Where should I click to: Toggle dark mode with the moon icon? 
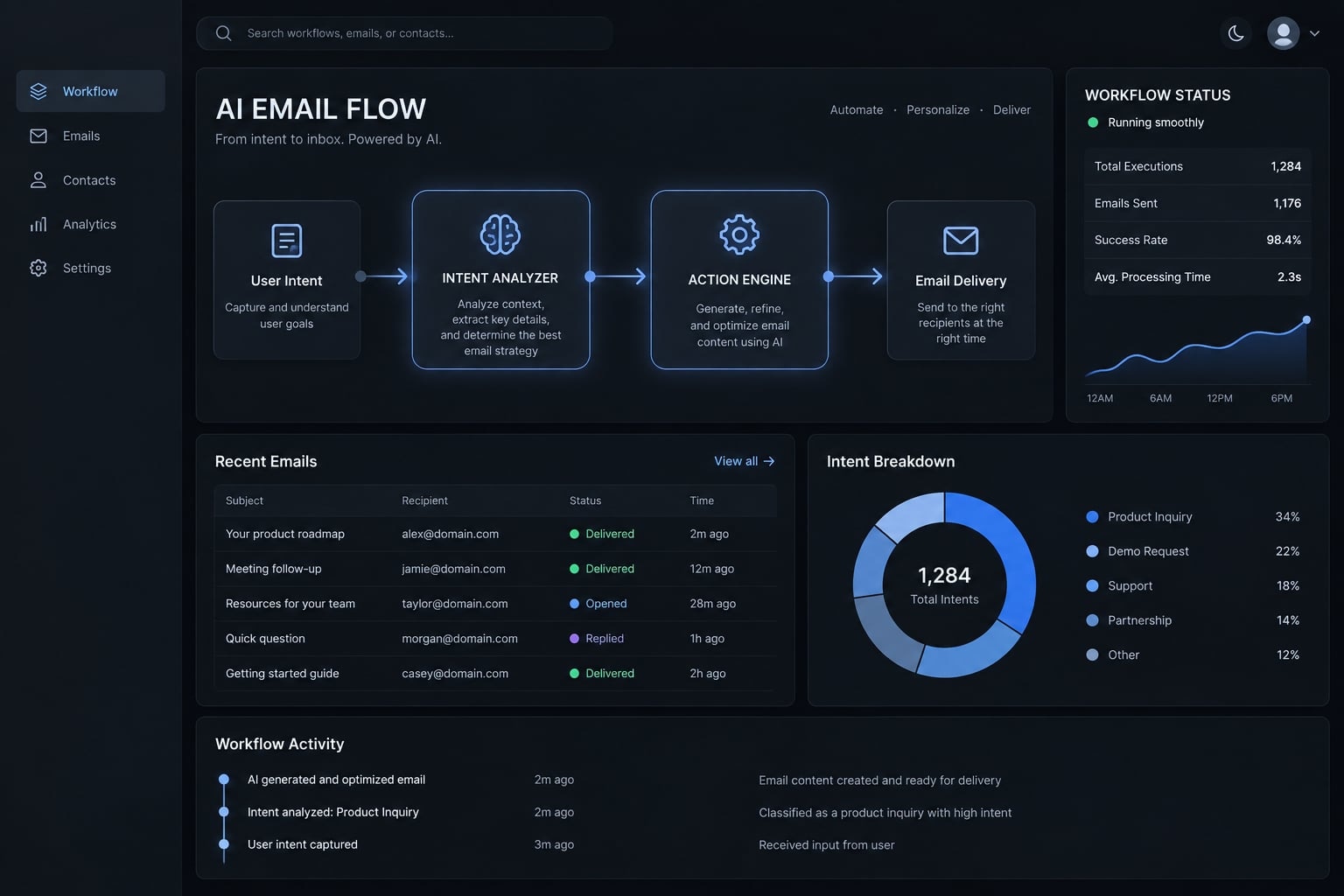click(1236, 33)
